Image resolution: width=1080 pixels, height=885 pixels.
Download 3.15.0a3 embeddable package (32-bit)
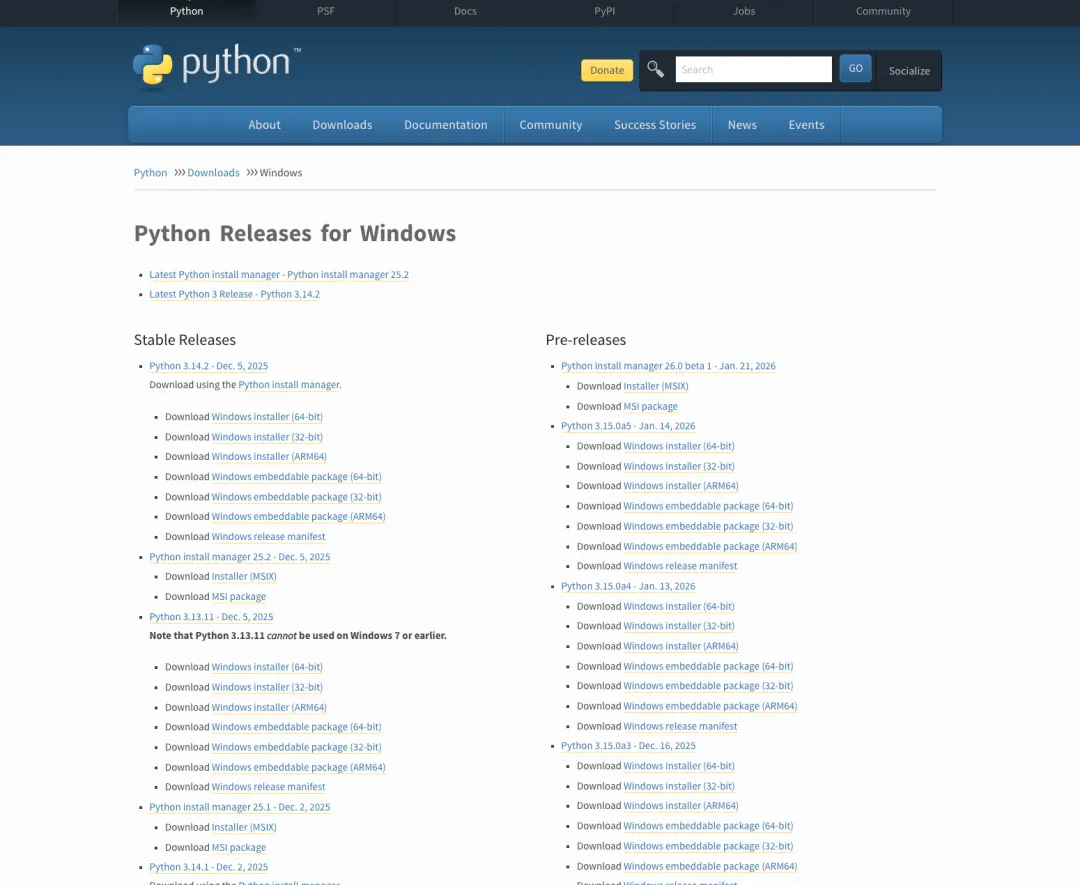pyautogui.click(x=708, y=846)
